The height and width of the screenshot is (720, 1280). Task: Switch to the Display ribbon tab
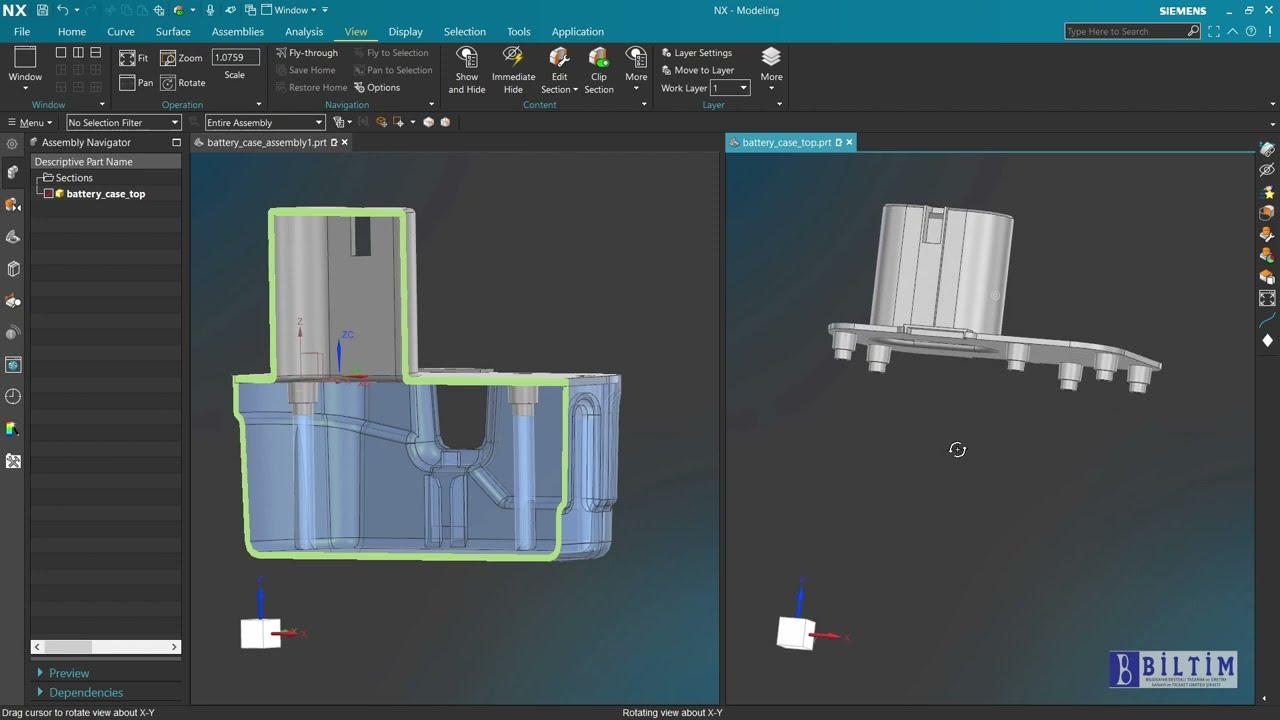405,31
